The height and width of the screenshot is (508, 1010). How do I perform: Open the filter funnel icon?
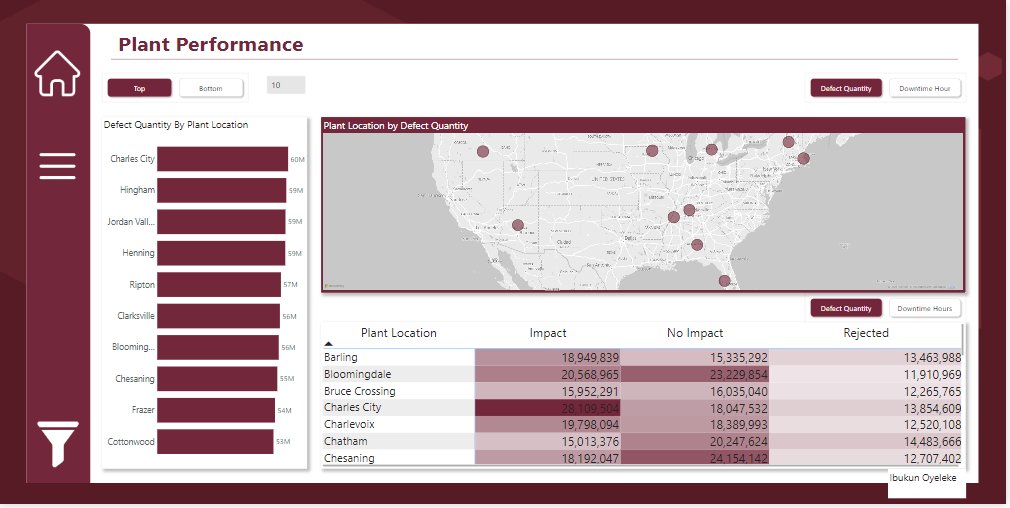pyautogui.click(x=57, y=444)
